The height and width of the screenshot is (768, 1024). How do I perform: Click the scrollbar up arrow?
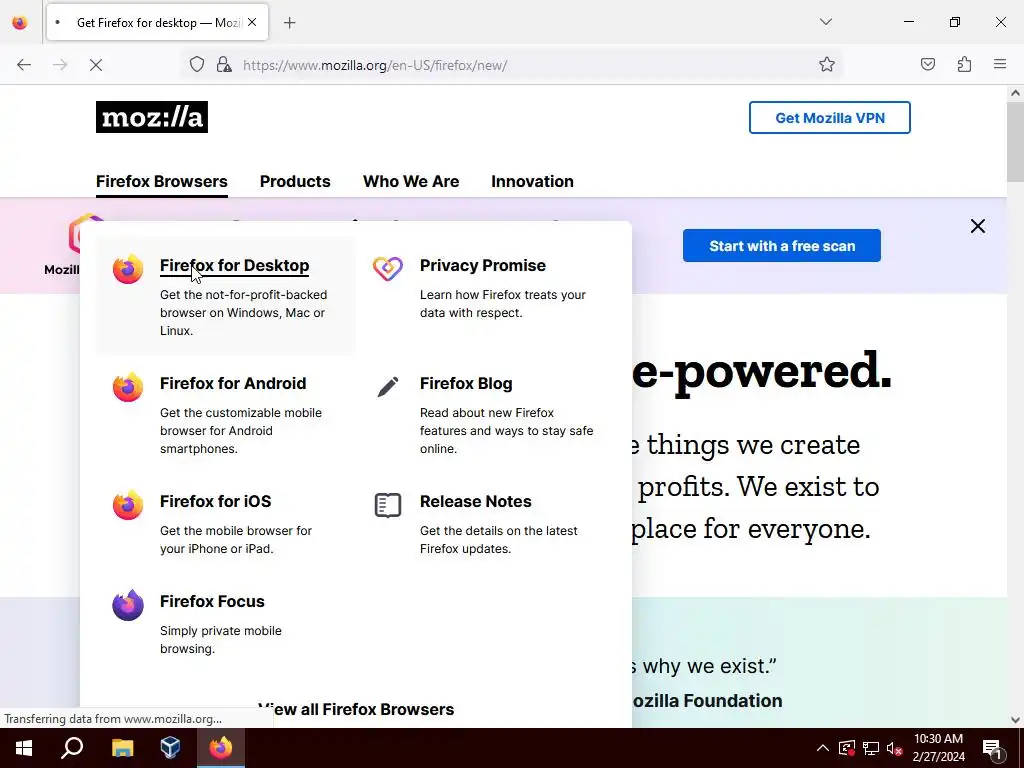click(1016, 93)
